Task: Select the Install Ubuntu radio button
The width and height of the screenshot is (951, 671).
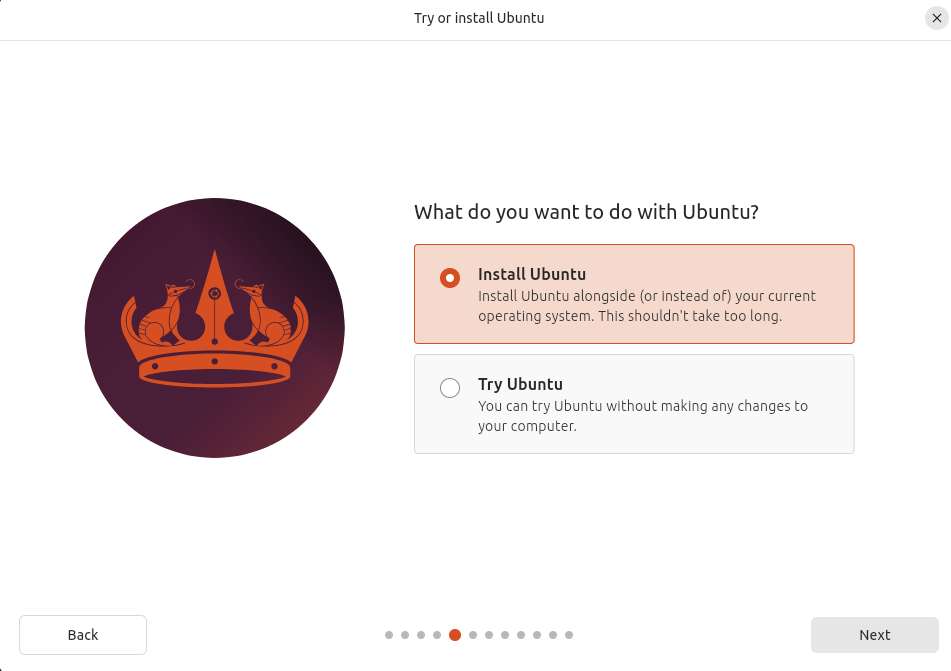Action: coord(450,278)
